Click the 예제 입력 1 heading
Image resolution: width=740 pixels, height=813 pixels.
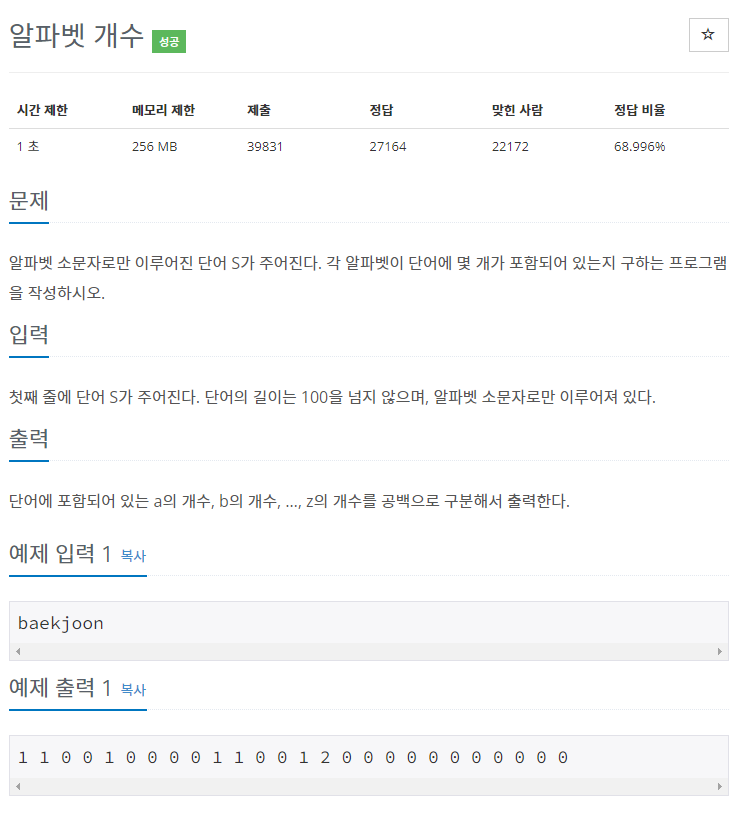(x=61, y=554)
